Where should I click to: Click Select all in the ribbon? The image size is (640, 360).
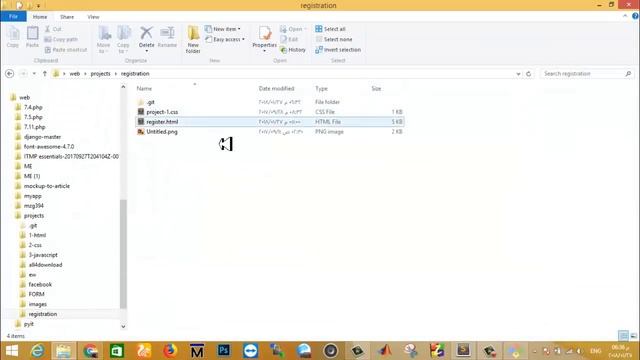coord(331,29)
